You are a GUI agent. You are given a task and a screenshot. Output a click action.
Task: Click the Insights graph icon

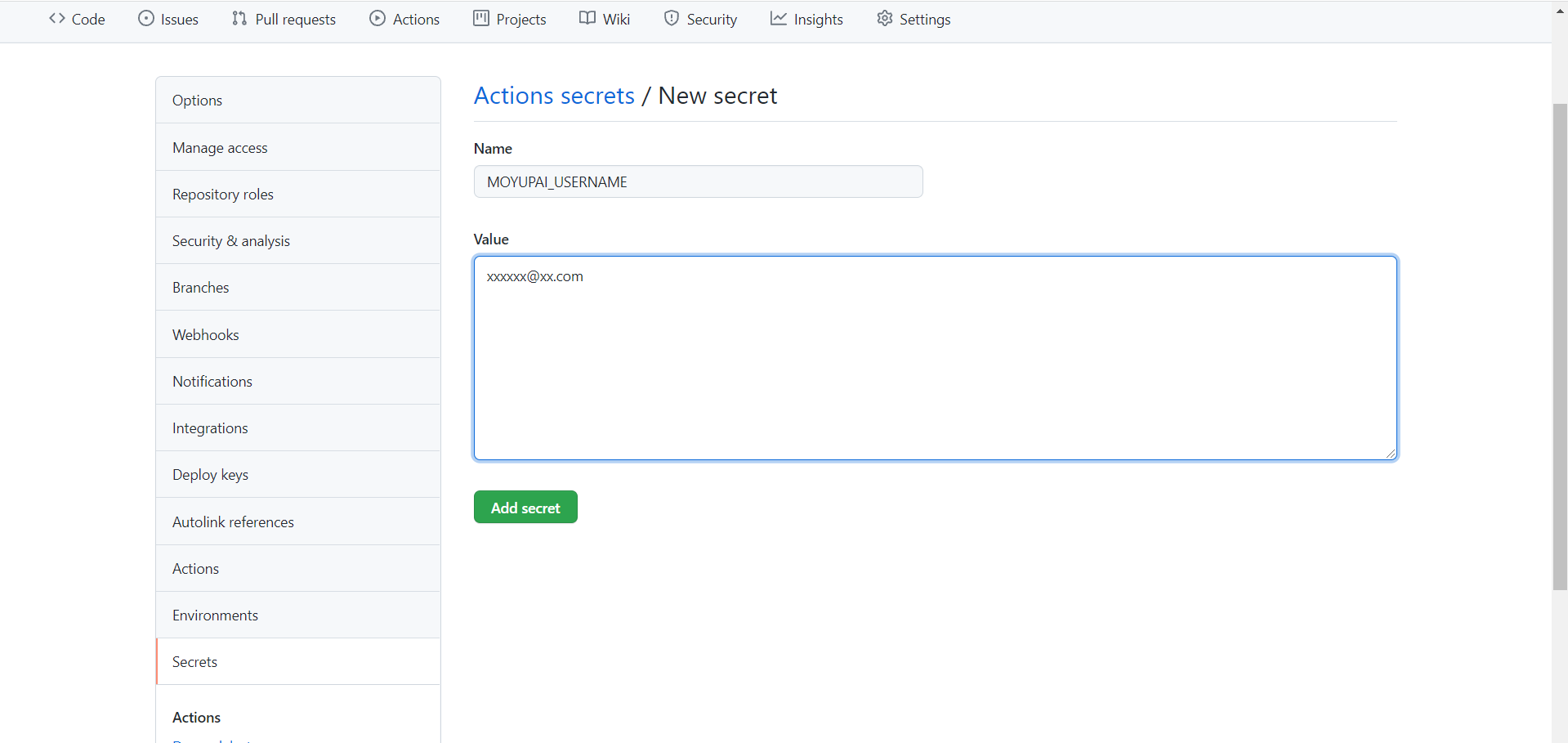coord(779,18)
